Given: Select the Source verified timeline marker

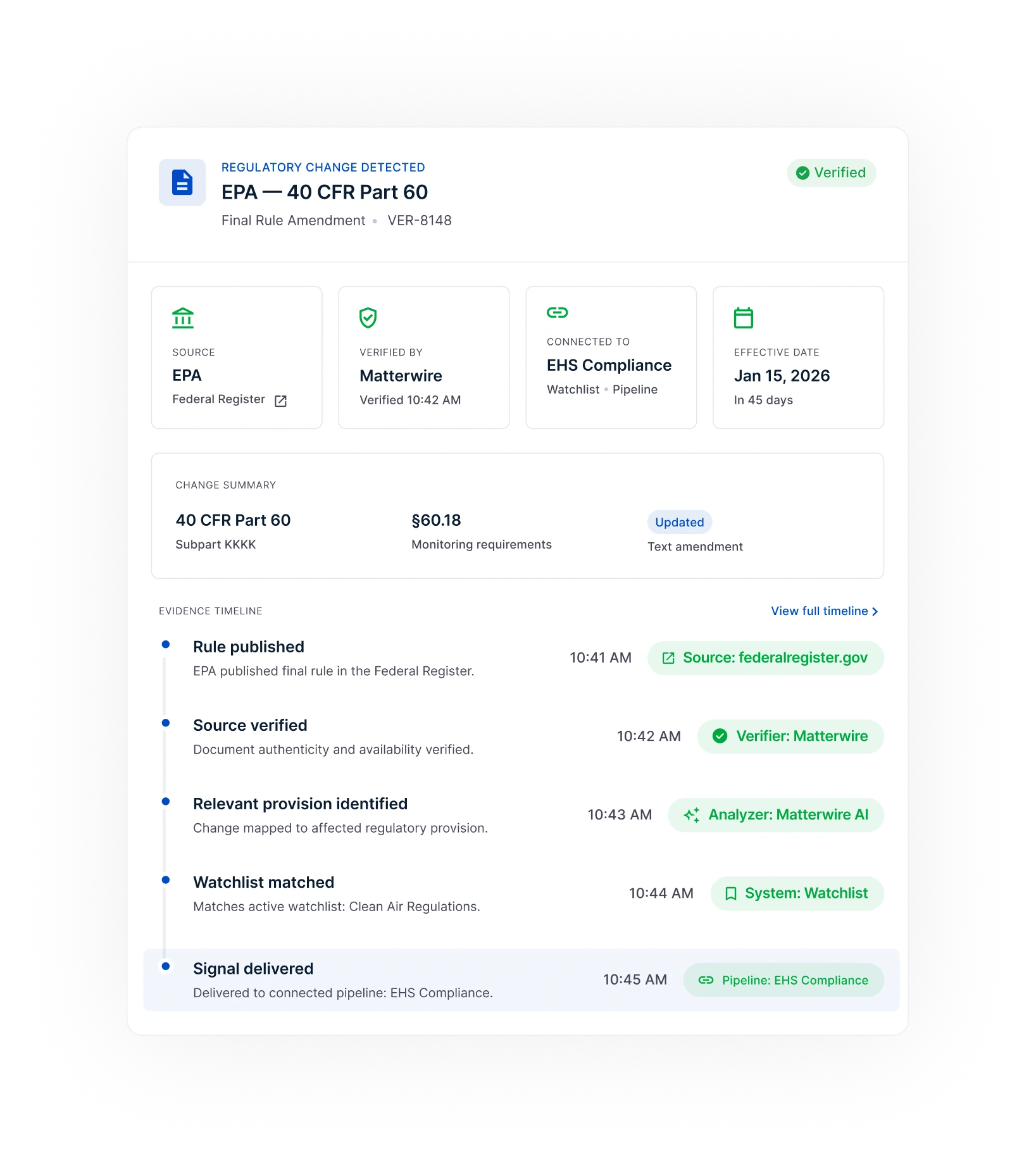Looking at the screenshot, I should [x=166, y=723].
